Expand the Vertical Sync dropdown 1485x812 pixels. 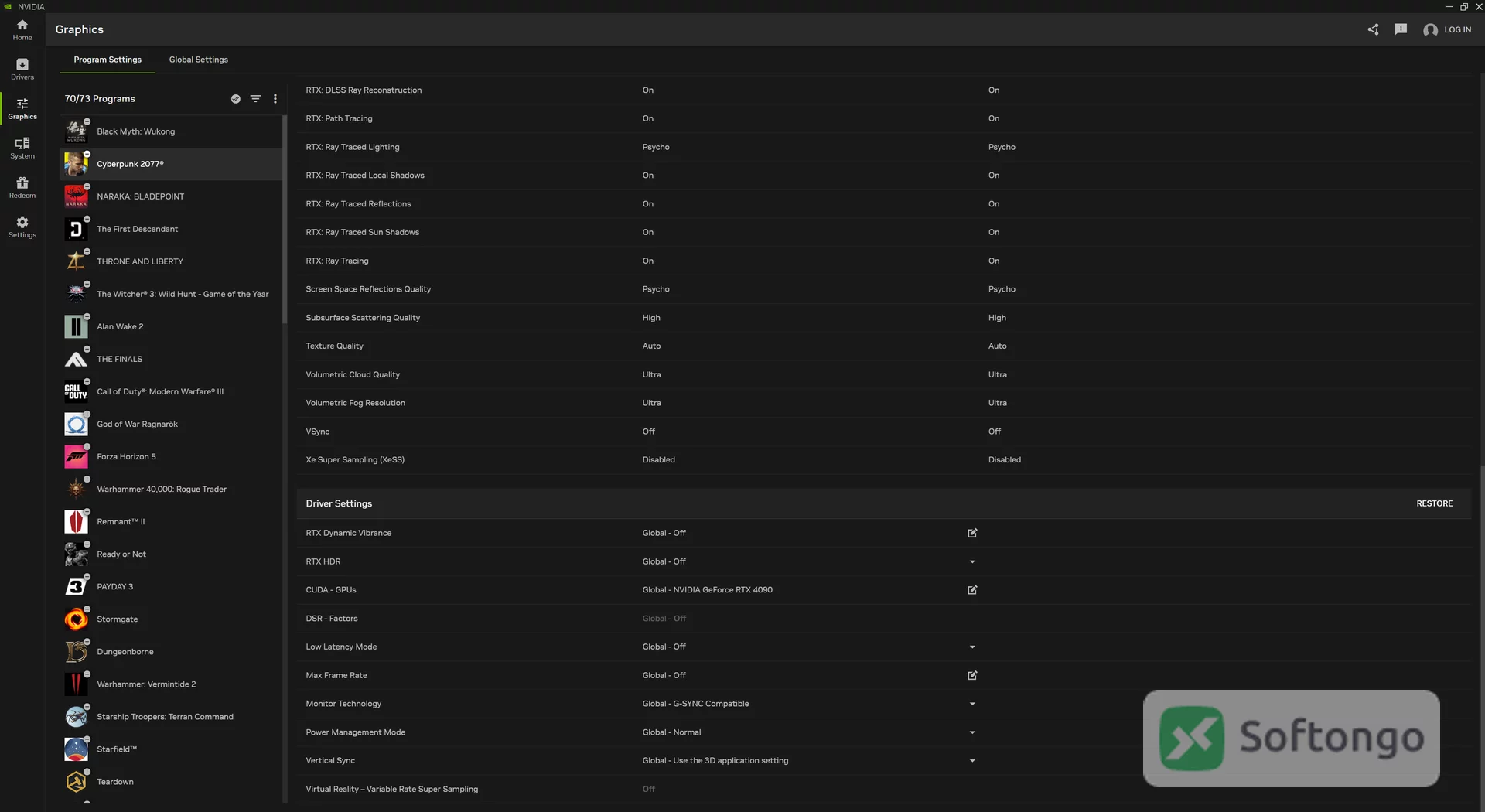(x=972, y=761)
